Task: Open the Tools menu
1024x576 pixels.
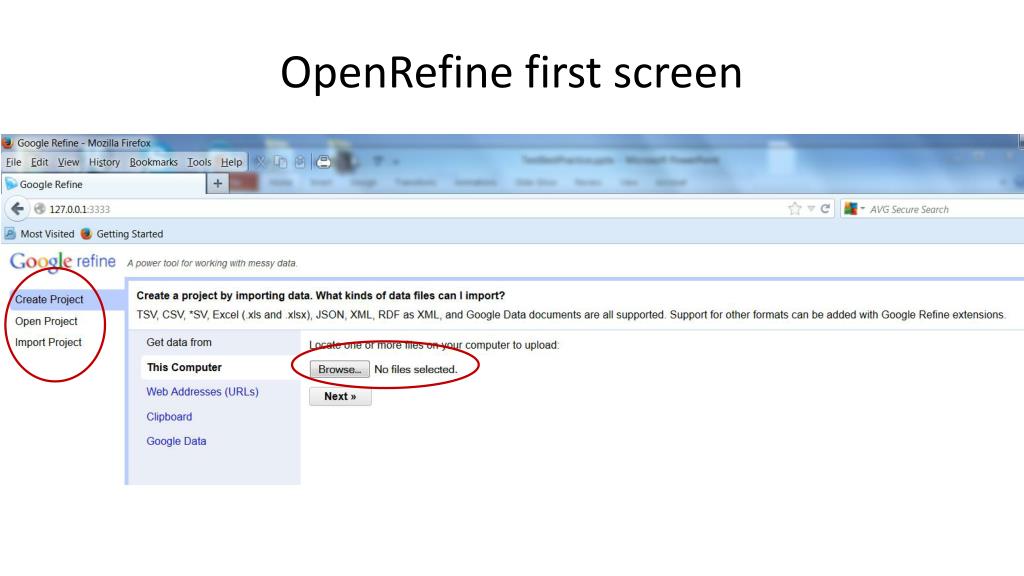Action: point(199,162)
